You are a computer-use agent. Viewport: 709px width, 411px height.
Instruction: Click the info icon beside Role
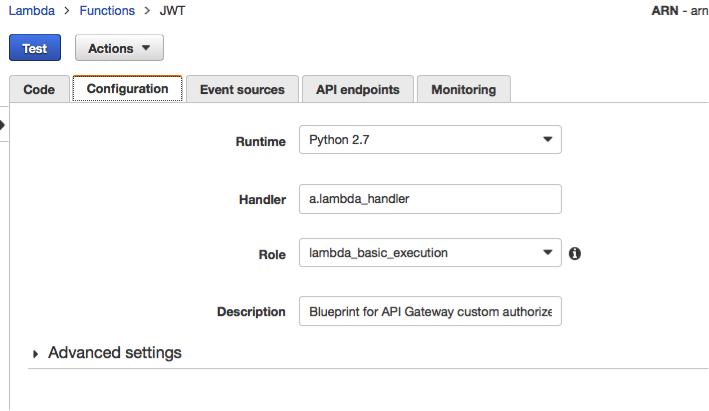[575, 254]
